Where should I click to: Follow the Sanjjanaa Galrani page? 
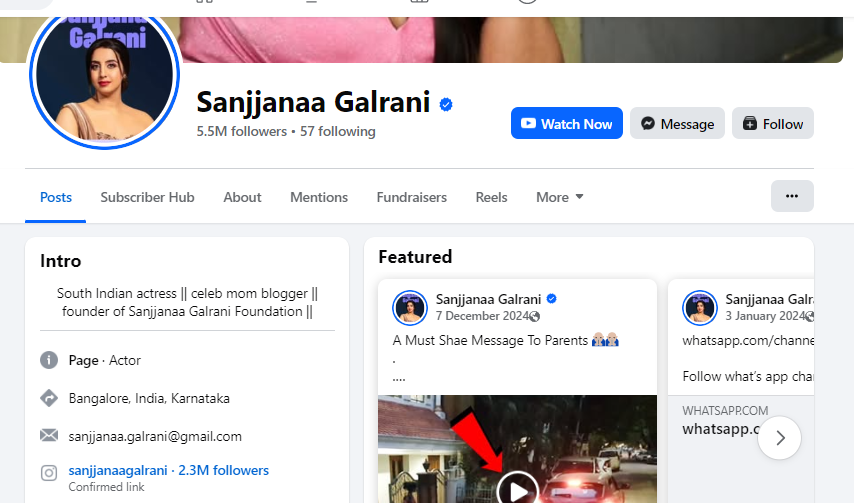tap(772, 123)
